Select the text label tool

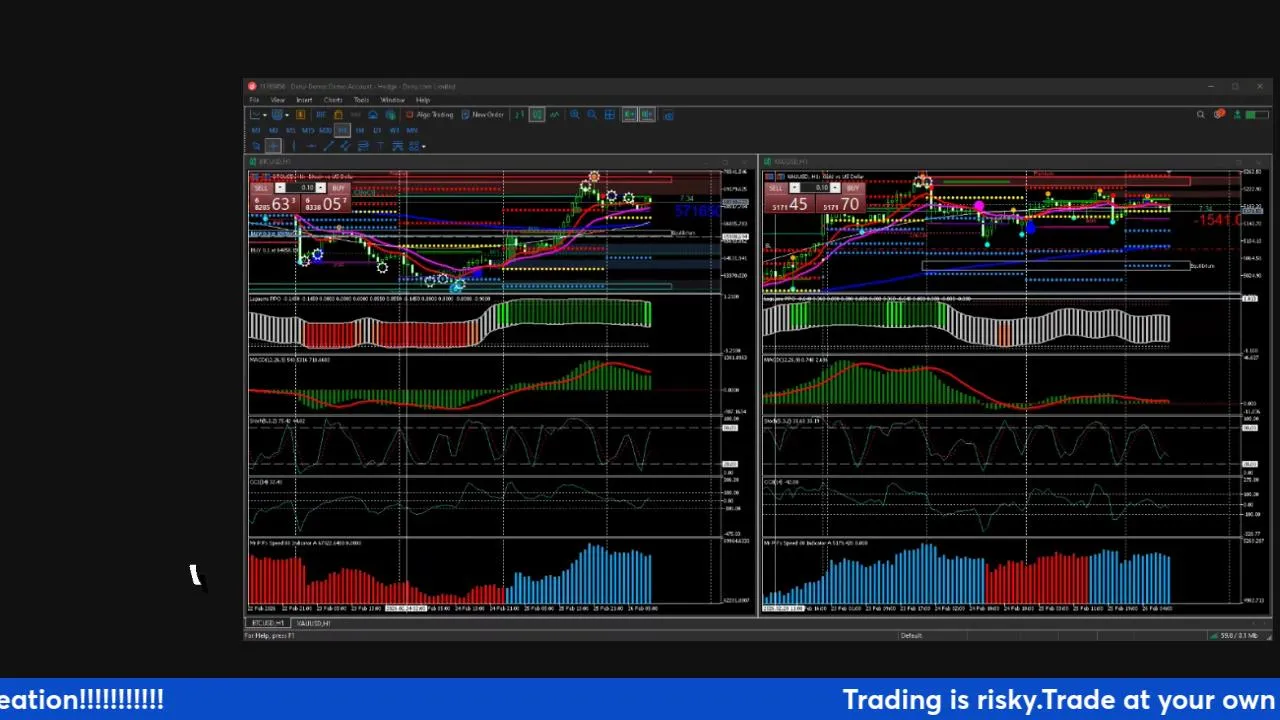click(380, 146)
